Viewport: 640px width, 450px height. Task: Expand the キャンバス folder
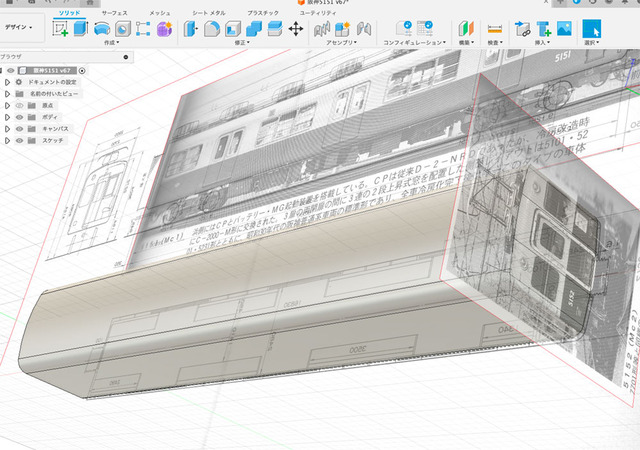tap(7, 129)
